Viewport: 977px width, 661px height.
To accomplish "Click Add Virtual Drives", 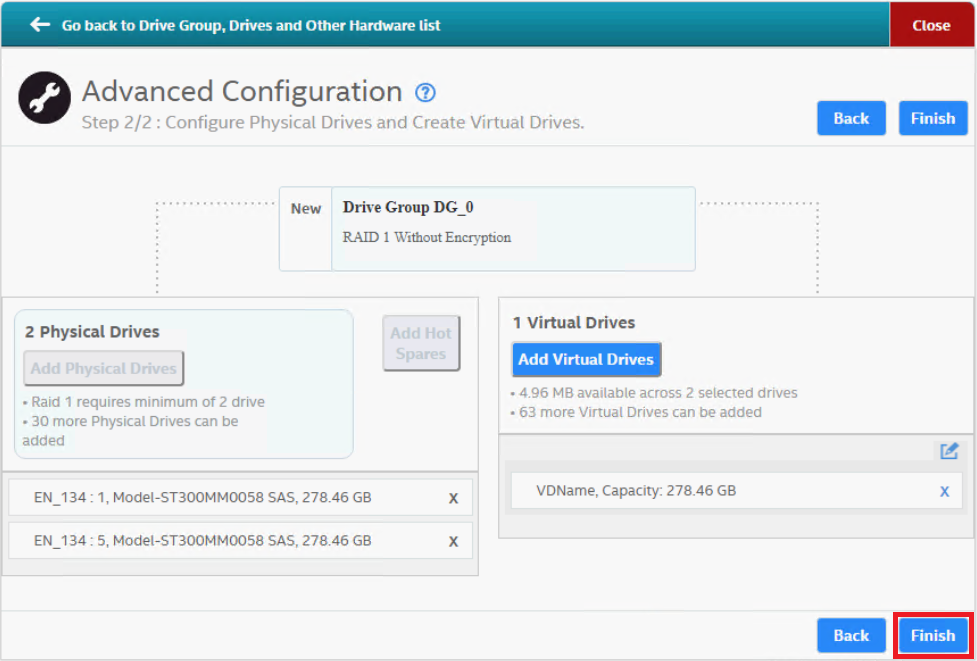I will point(586,360).
